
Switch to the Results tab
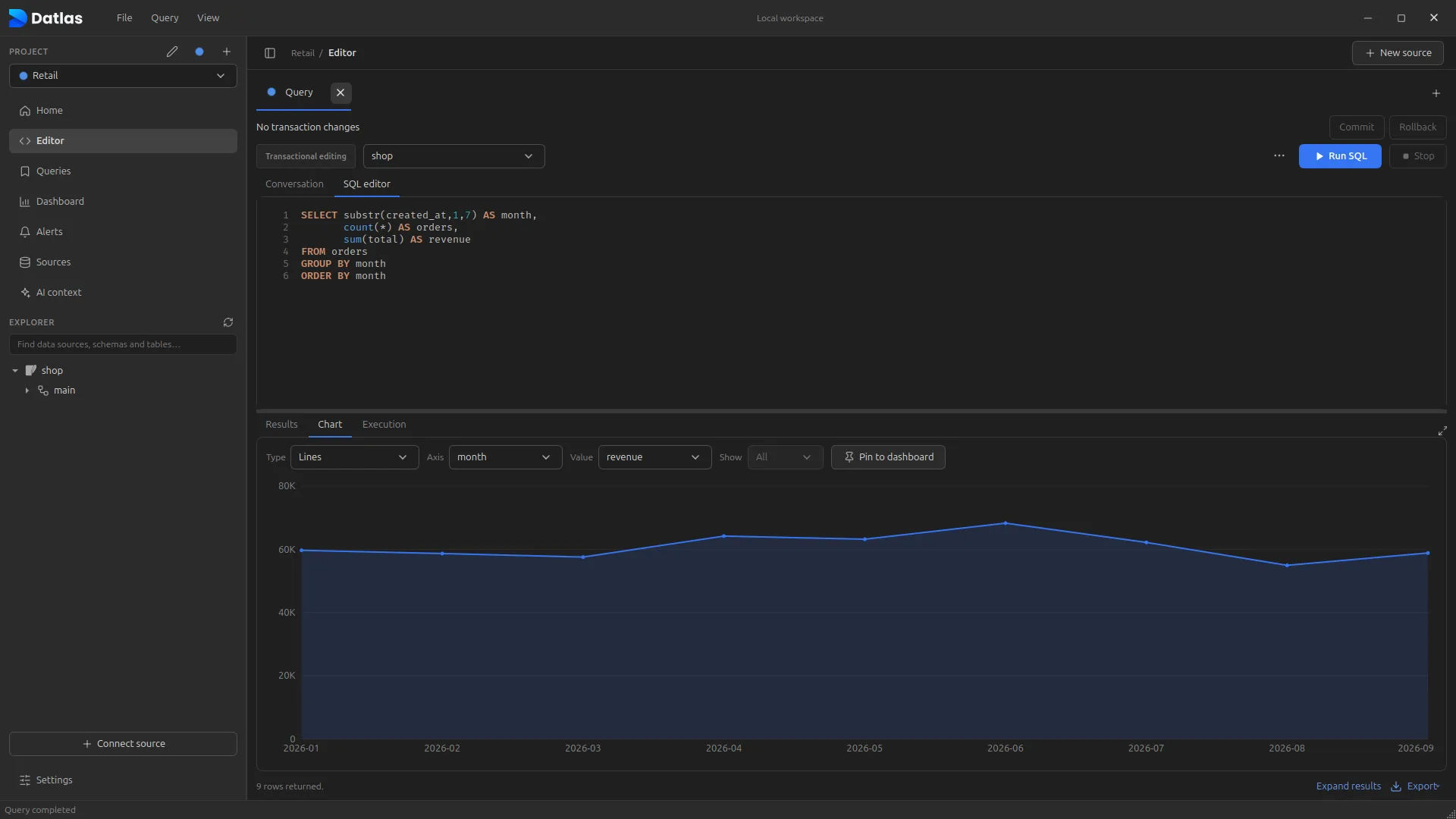point(281,425)
